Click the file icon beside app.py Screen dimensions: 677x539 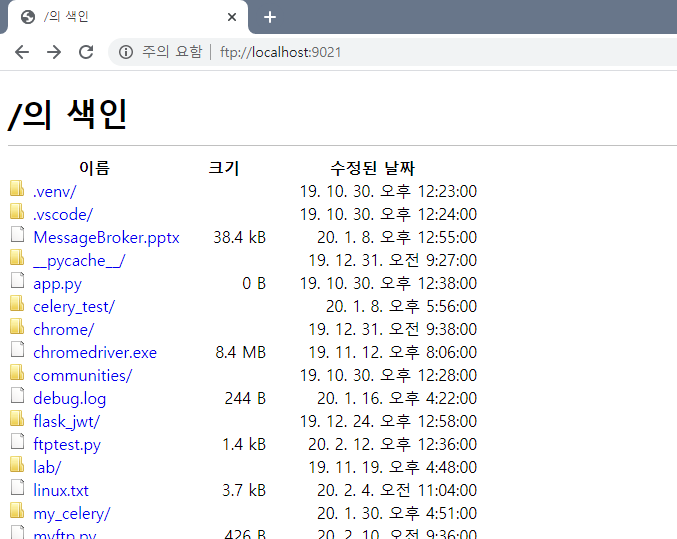click(17, 280)
